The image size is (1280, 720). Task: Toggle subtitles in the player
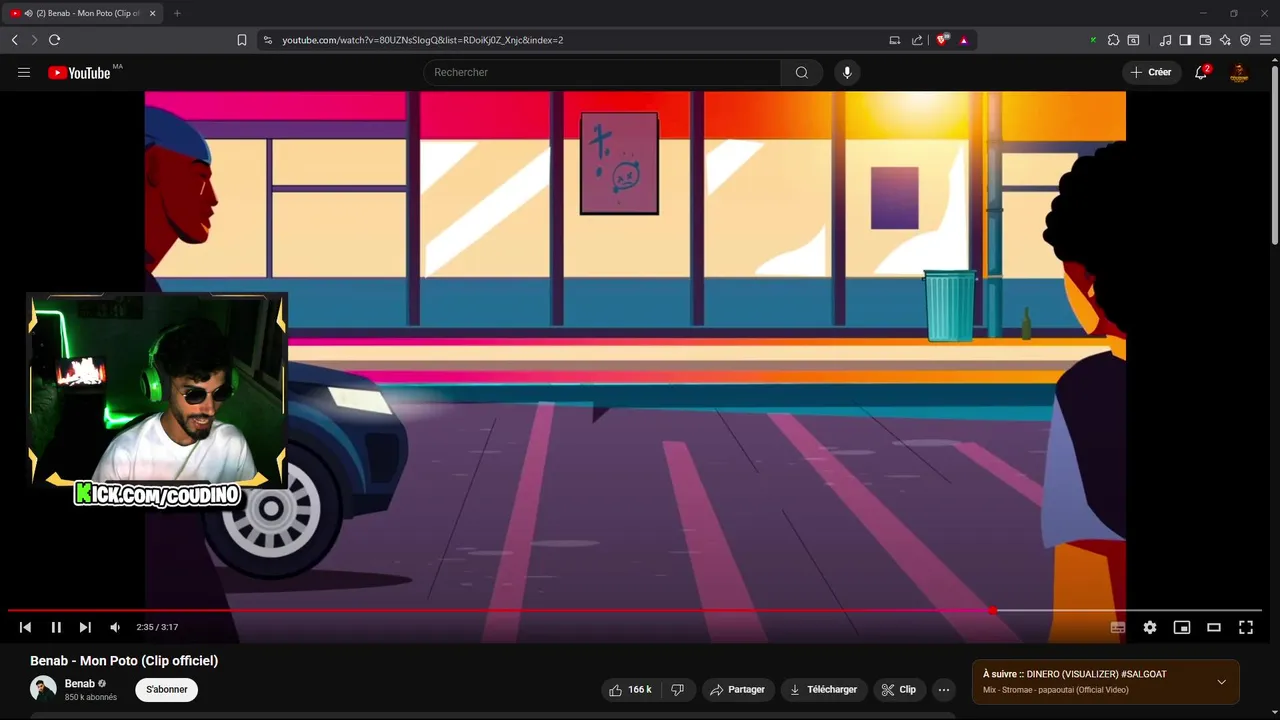(x=1118, y=627)
